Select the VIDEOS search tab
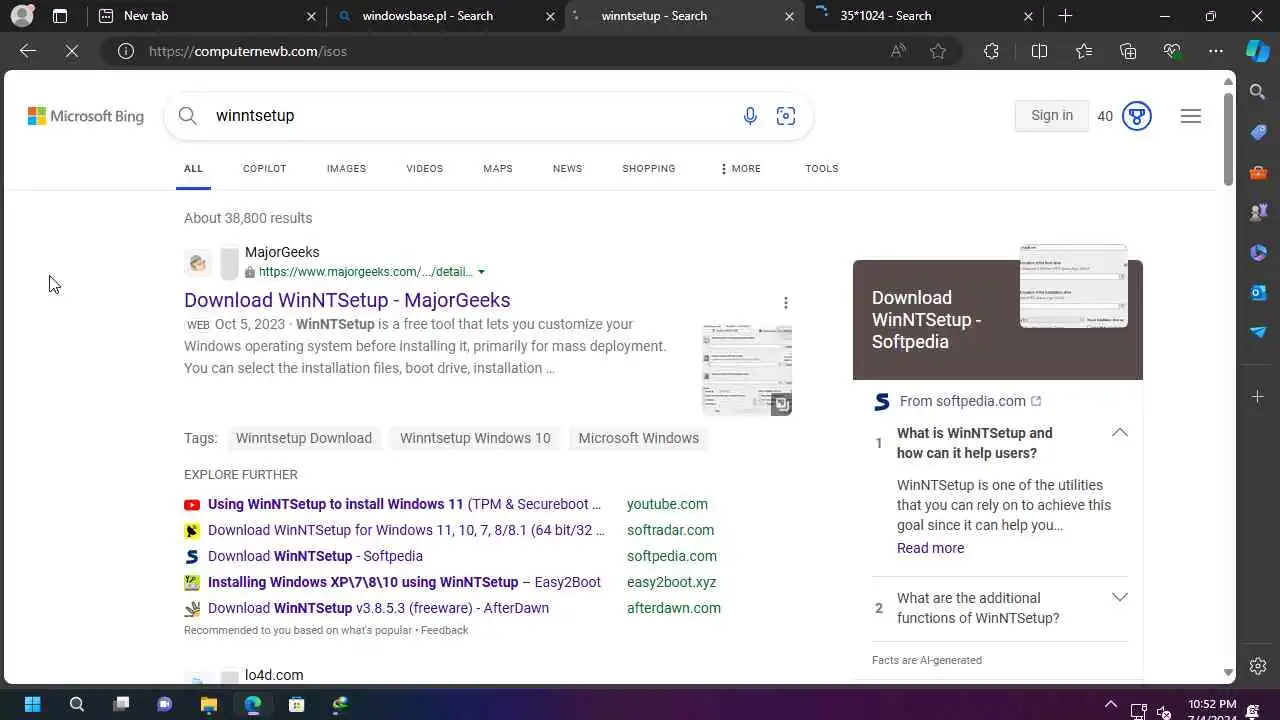This screenshot has height=720, width=1280. click(x=424, y=169)
